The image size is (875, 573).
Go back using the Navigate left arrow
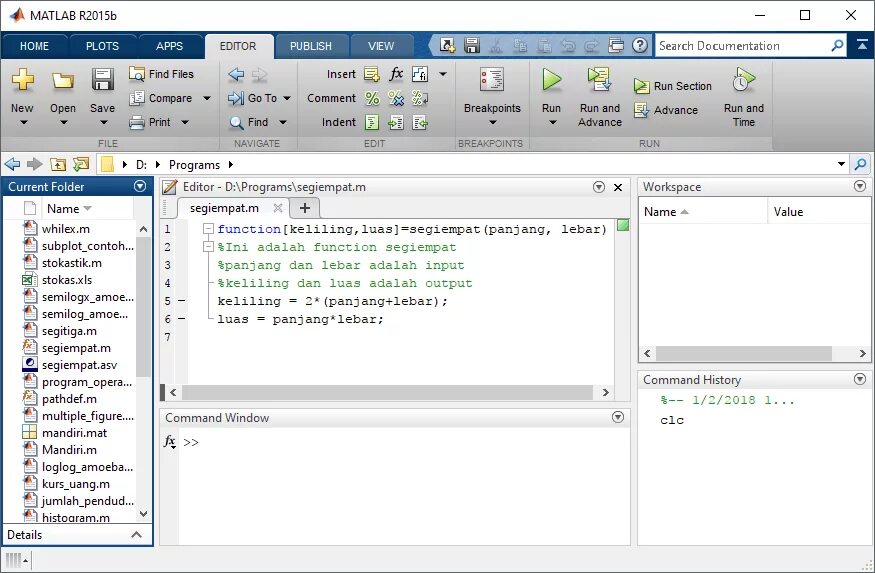click(x=236, y=74)
